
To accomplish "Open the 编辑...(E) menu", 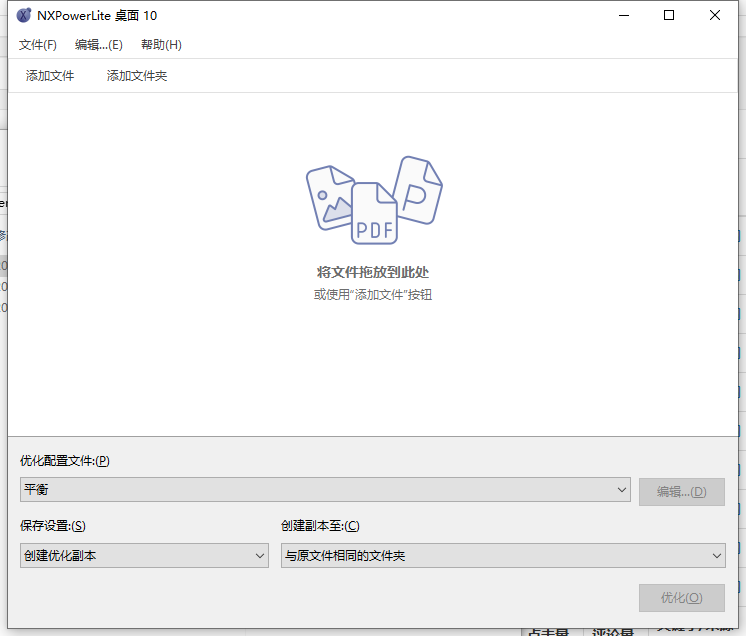I will [x=99, y=45].
